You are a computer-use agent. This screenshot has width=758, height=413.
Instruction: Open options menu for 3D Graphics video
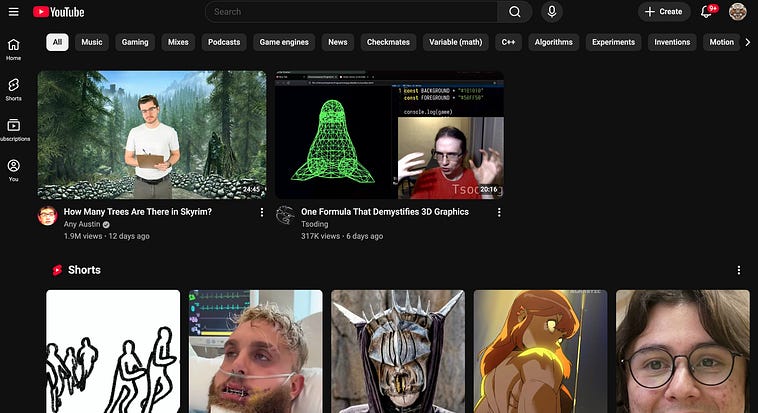(499, 212)
